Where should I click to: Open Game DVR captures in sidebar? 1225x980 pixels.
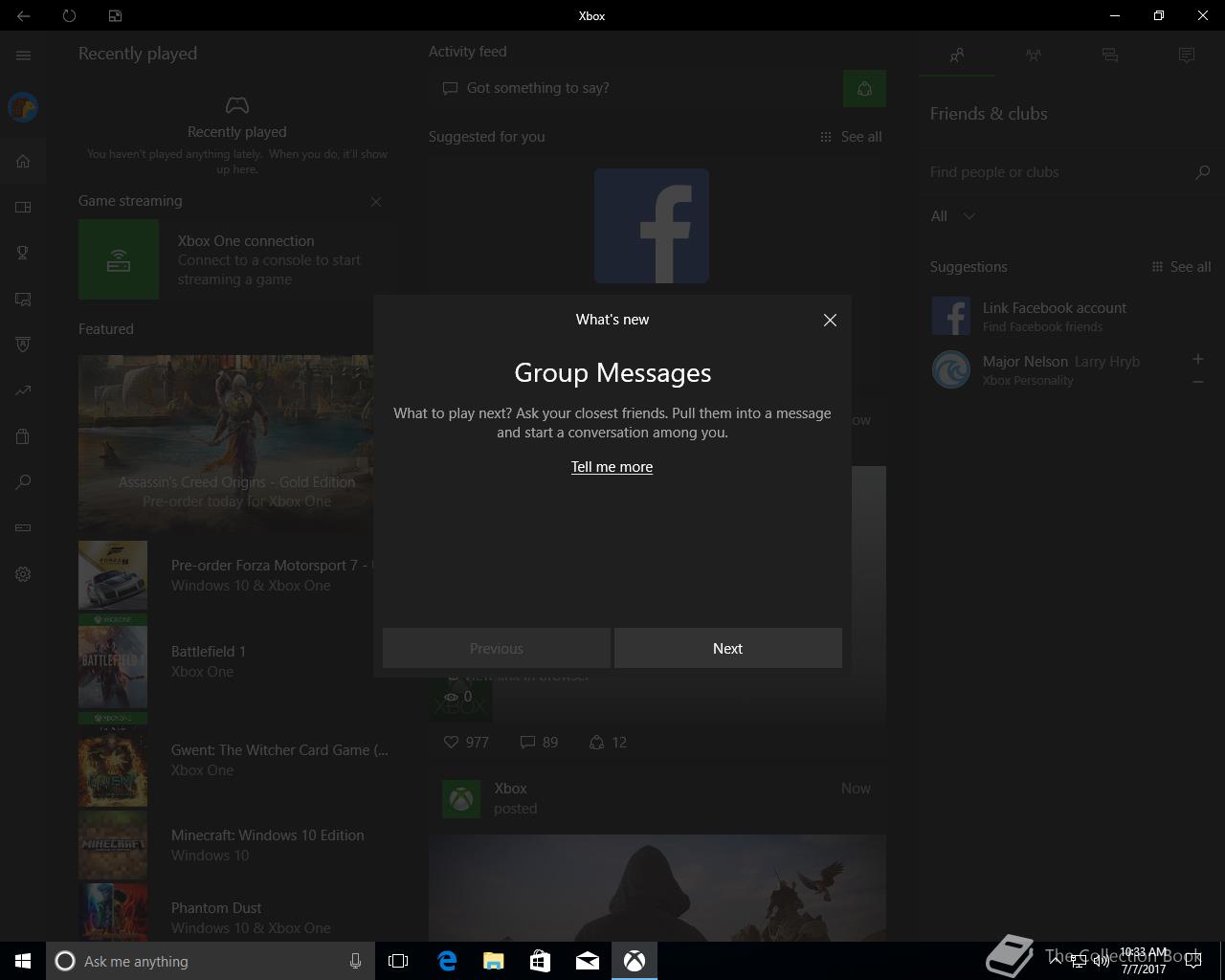[x=23, y=299]
